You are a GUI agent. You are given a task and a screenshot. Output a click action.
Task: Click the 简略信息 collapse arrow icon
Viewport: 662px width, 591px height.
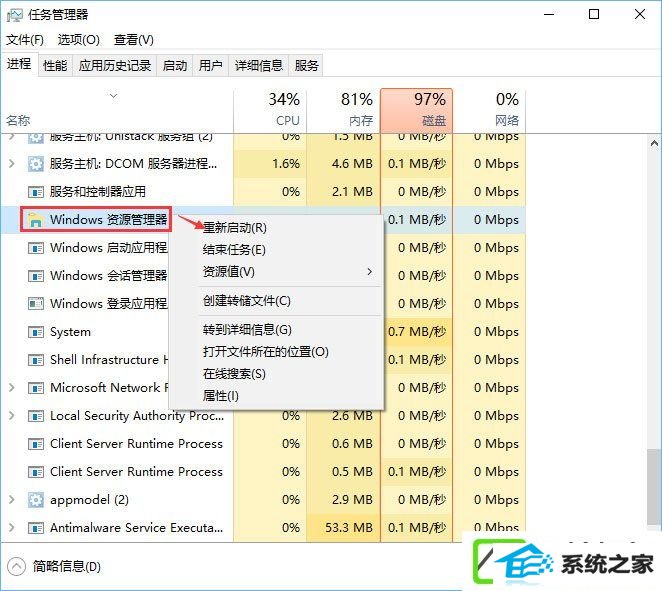[x=16, y=567]
